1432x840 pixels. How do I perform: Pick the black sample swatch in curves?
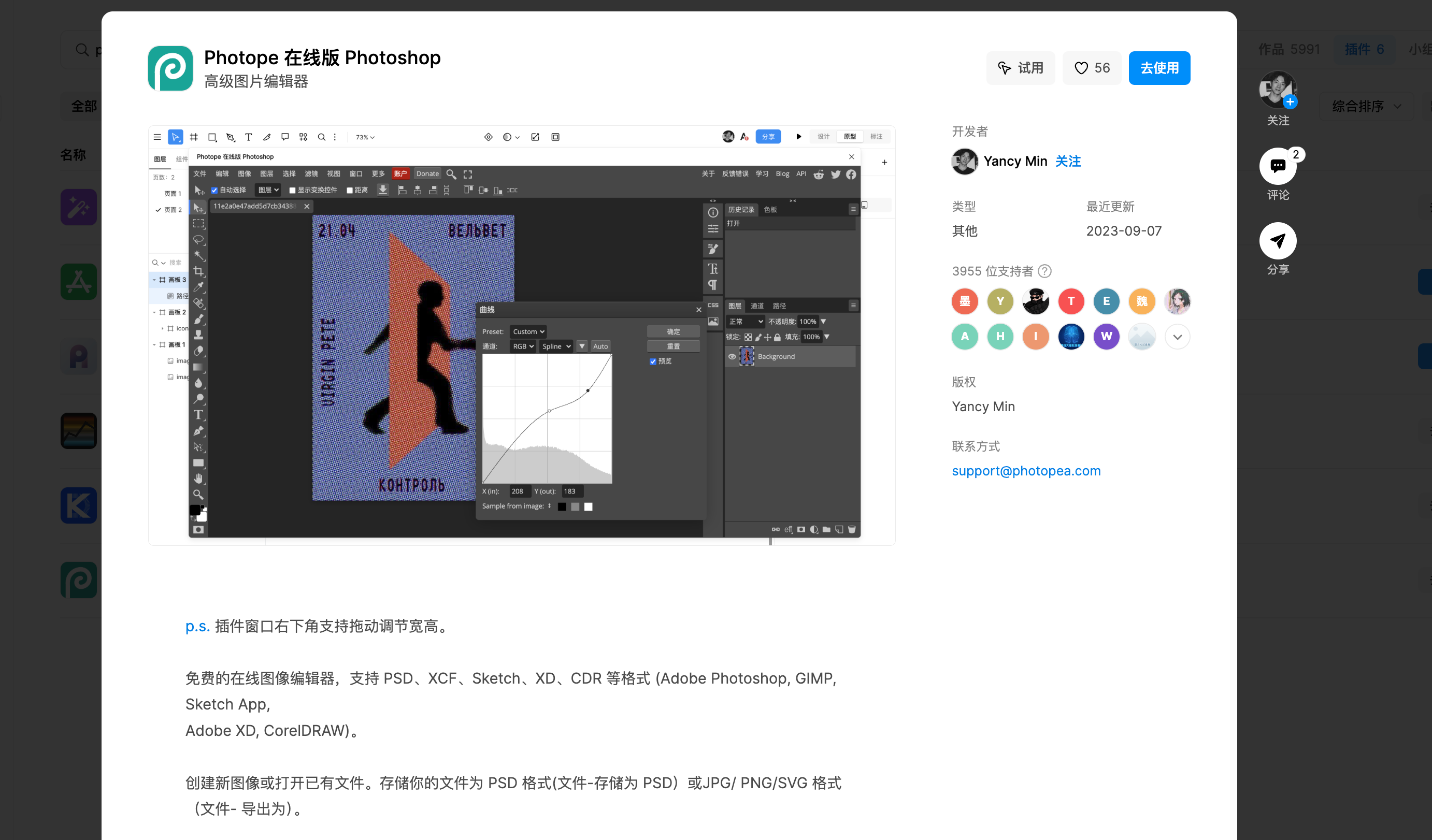(x=562, y=506)
